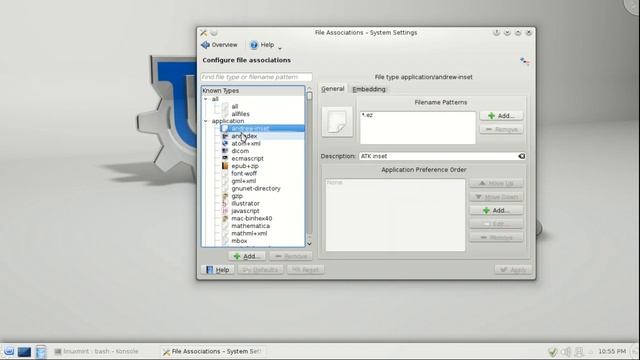The width and height of the screenshot is (640, 360).
Task: Focus the file type search field
Action: pyautogui.click(x=256, y=77)
